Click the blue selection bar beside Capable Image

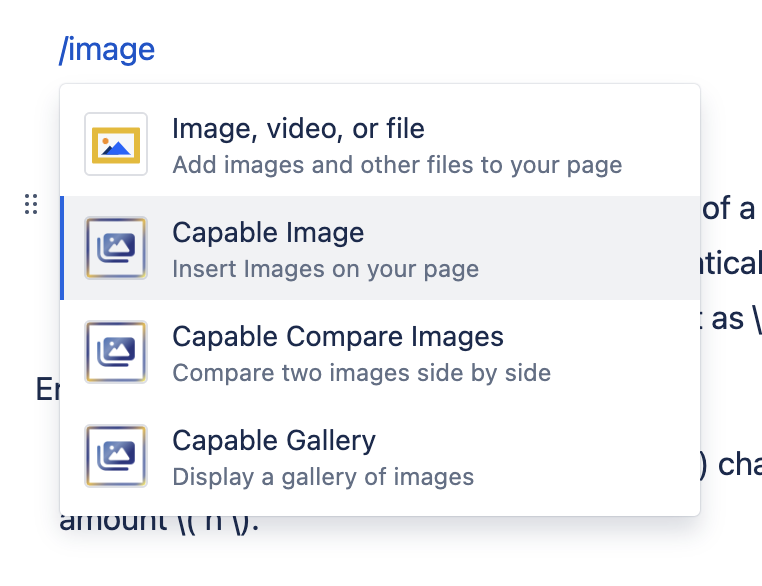pos(62,248)
